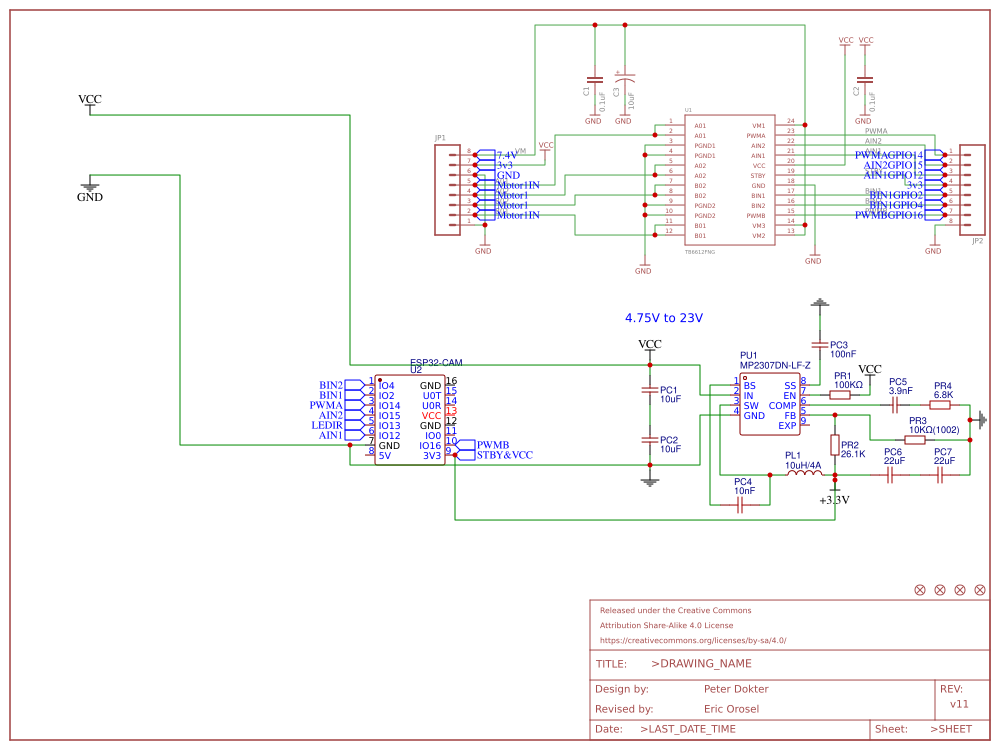Select the >DRAWING_NAME title field
The image size is (1000, 750).
701,663
